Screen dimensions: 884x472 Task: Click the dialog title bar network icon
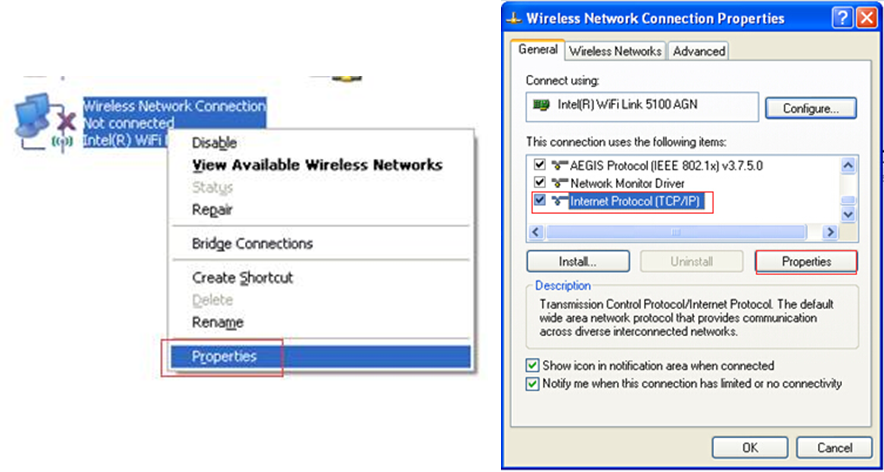point(513,19)
